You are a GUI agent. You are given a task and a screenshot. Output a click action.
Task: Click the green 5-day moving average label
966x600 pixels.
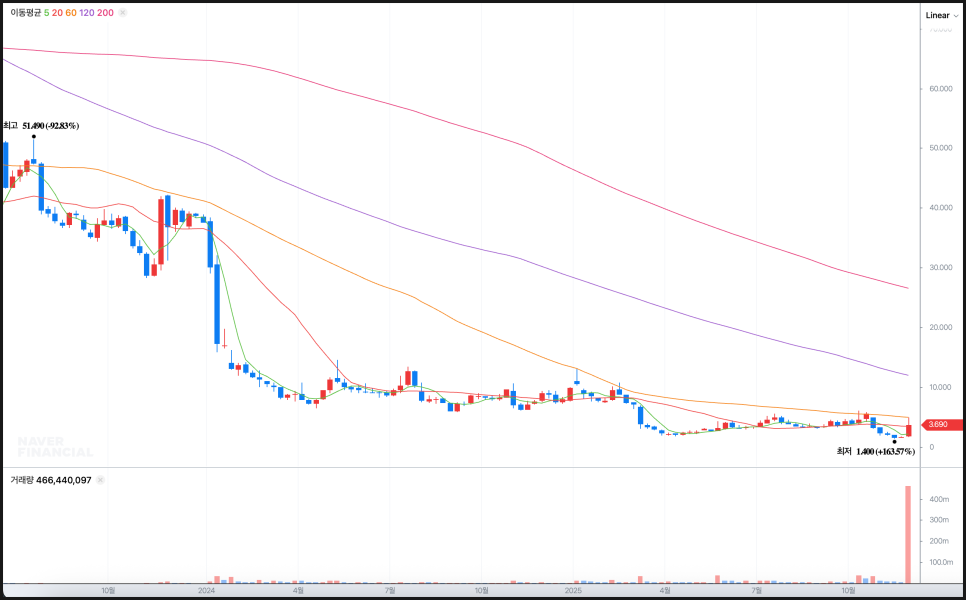(x=47, y=13)
